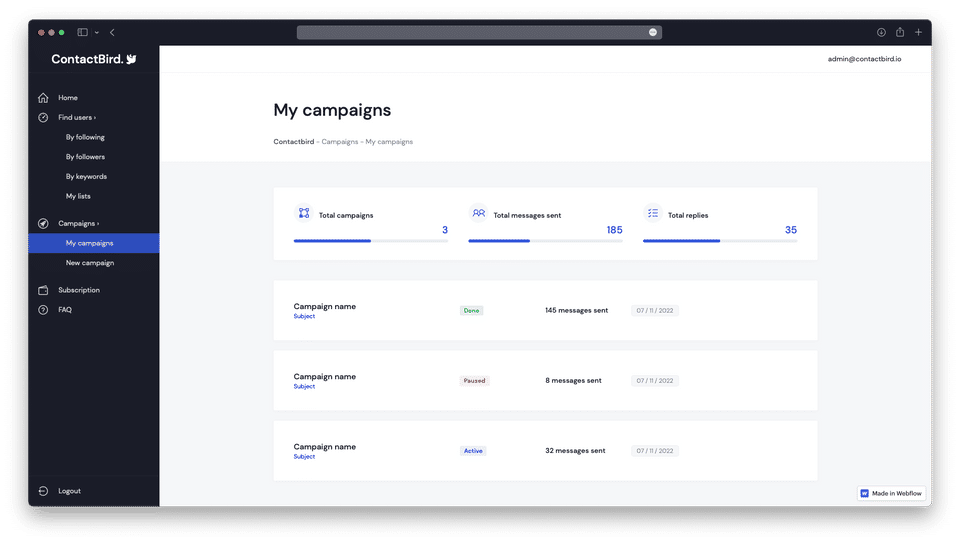Click the ContactBird. logo text
960x544 pixels.
pyautogui.click(x=87, y=59)
